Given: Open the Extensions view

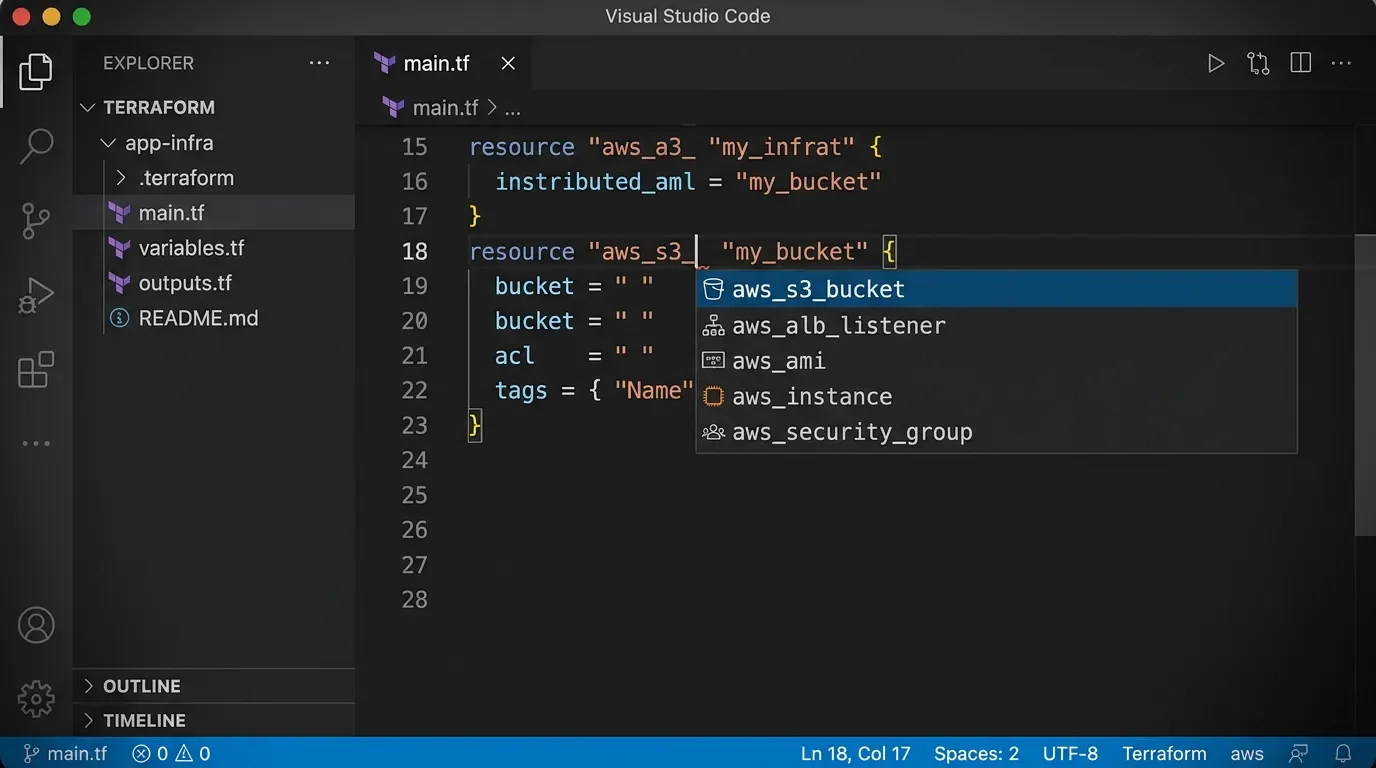Looking at the screenshot, I should [36, 369].
